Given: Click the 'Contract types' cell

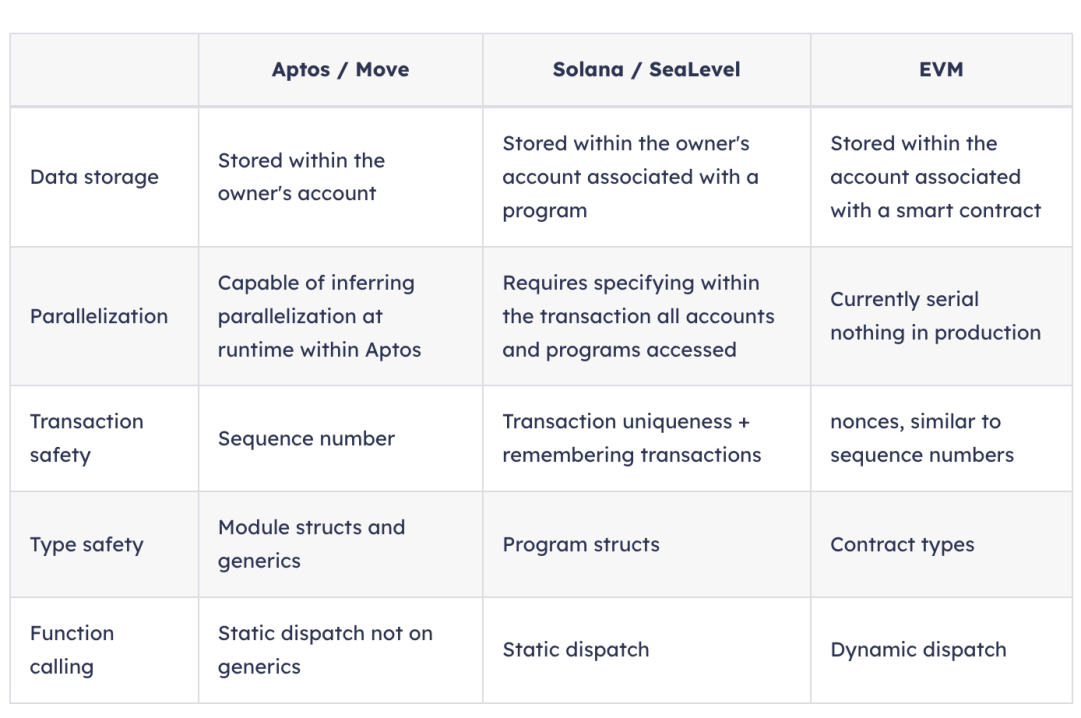Looking at the screenshot, I should 941,544.
